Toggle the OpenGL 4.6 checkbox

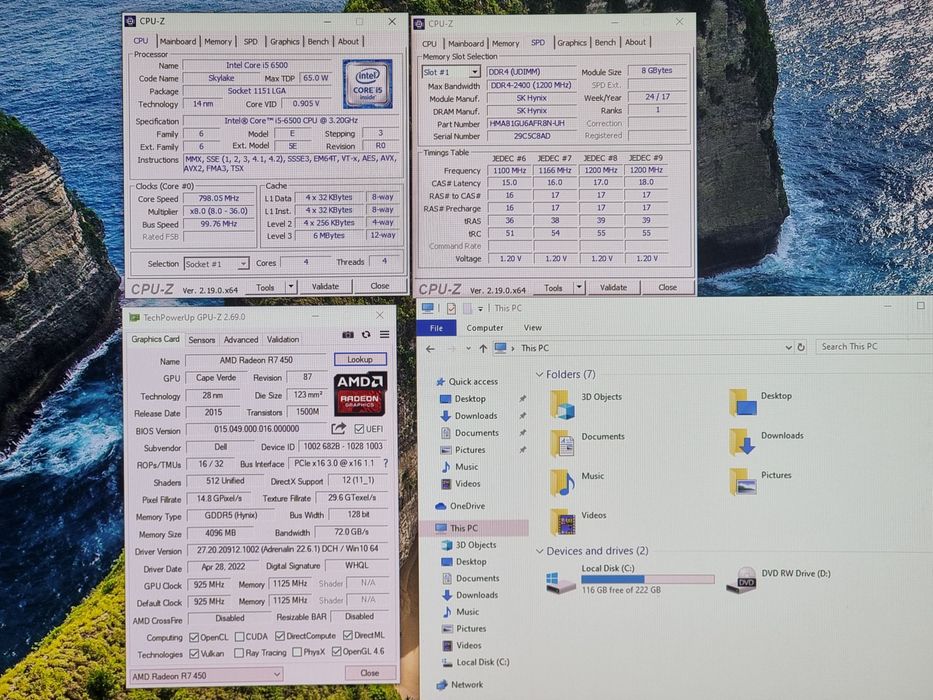point(337,652)
